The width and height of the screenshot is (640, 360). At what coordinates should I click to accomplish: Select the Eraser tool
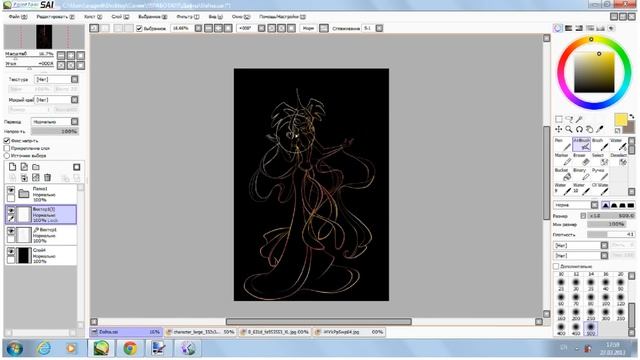(x=581, y=160)
